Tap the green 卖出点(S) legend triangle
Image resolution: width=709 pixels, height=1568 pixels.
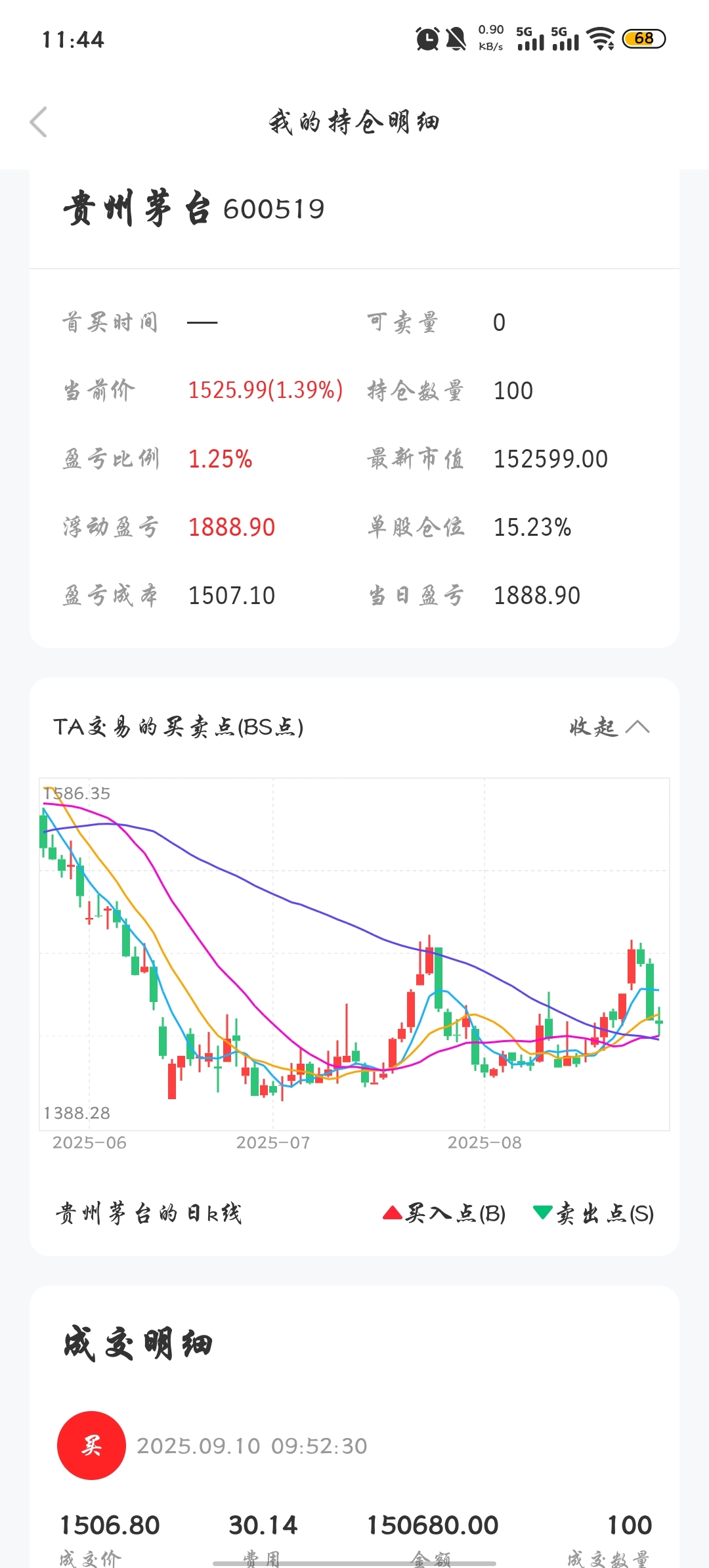click(x=543, y=1212)
